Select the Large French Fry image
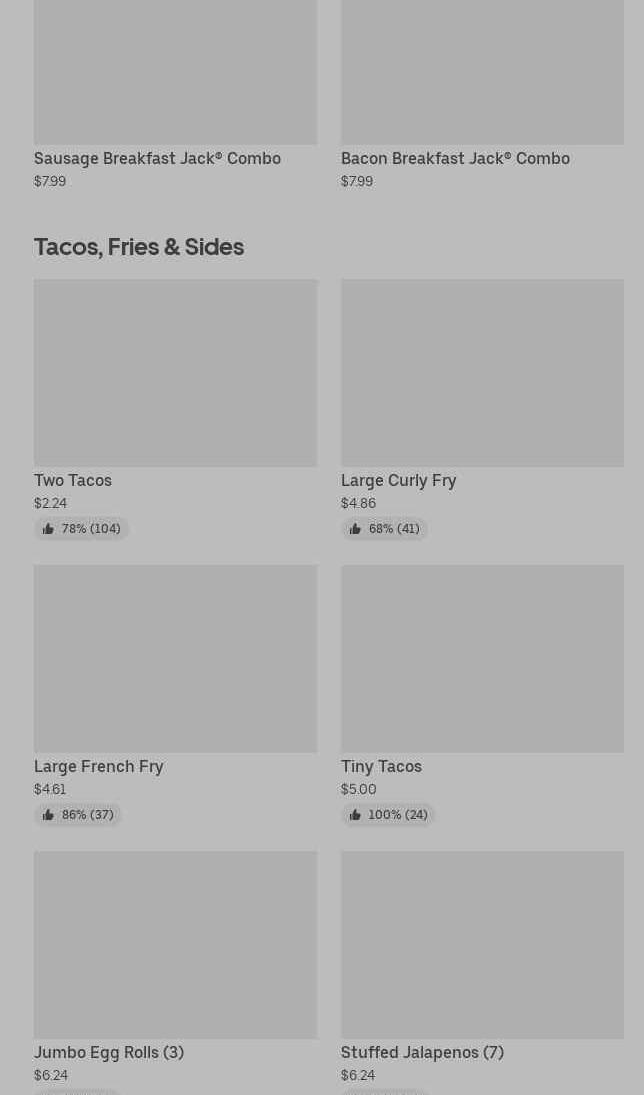Image resolution: width=644 pixels, height=1095 pixels. (175, 658)
